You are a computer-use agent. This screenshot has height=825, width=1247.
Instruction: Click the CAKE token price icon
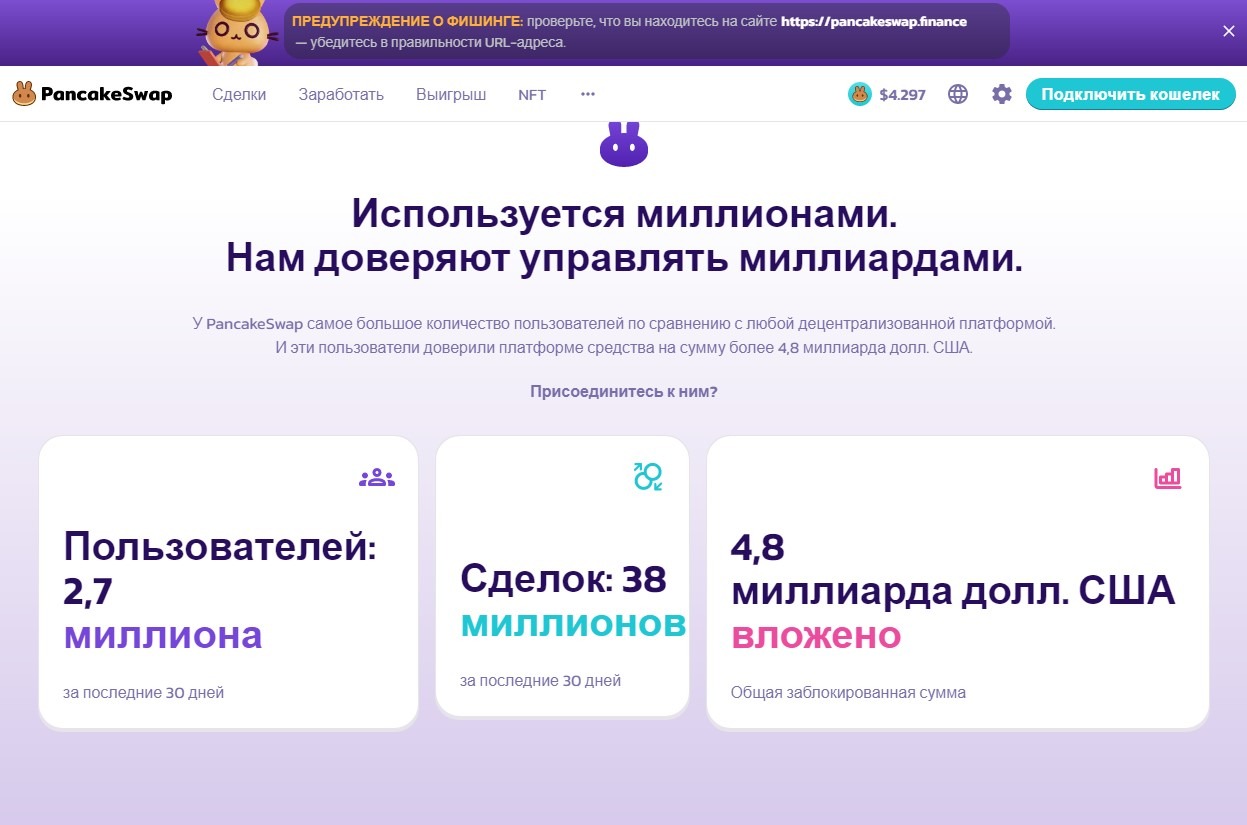860,94
